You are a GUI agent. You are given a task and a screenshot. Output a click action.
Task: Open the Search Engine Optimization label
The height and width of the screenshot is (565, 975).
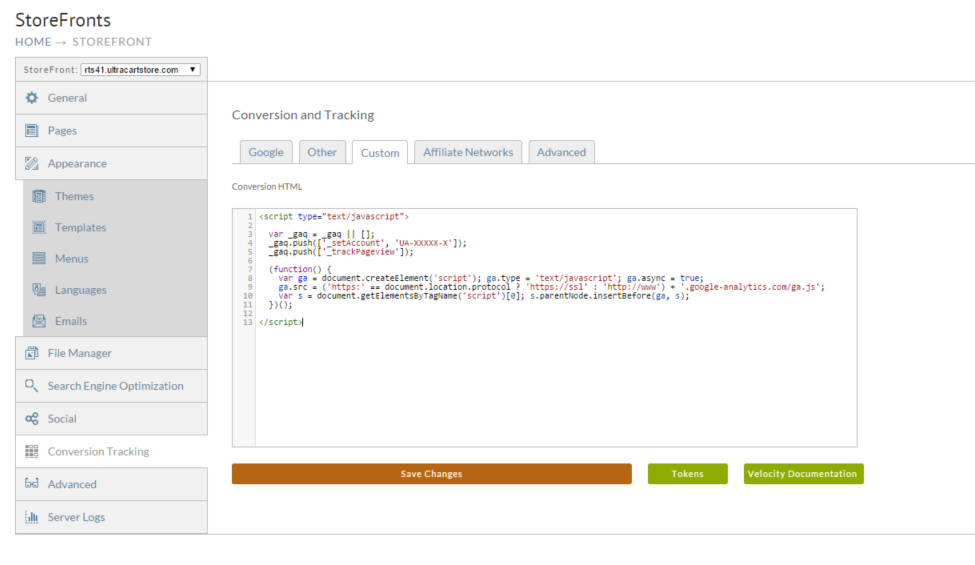[116, 386]
